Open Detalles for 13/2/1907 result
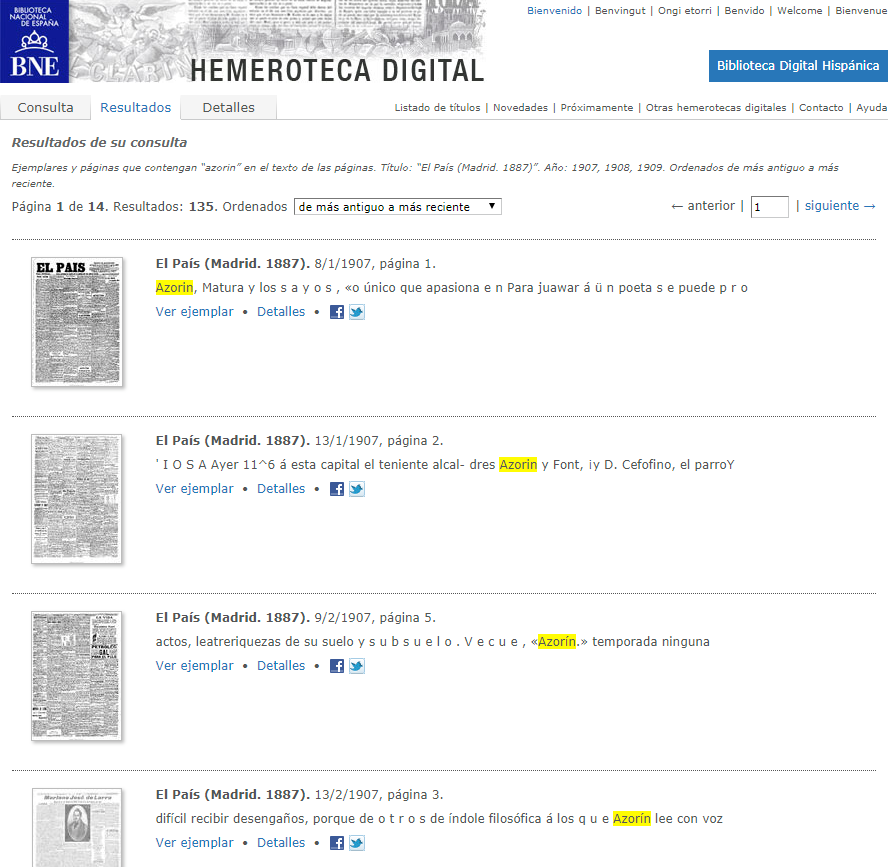The width and height of the screenshot is (888, 867). [x=281, y=843]
